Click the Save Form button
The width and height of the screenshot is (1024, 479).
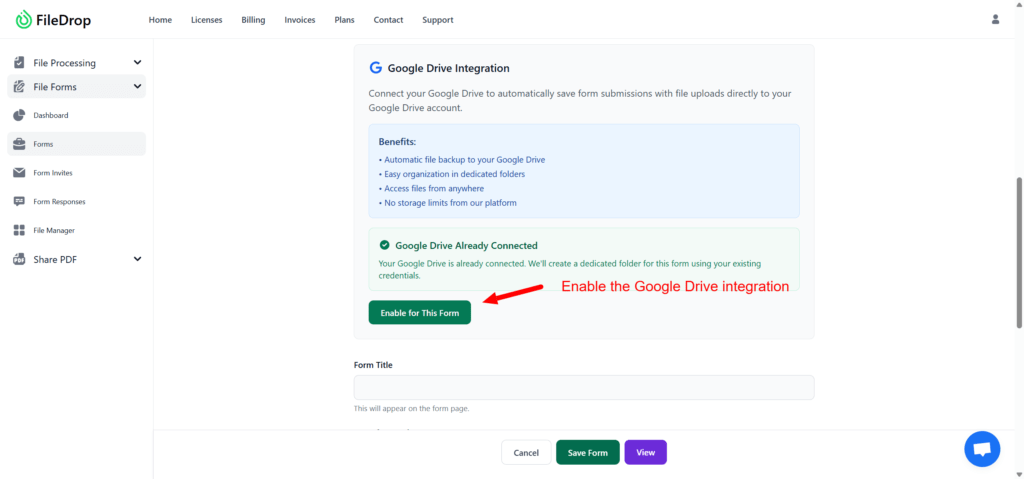pos(588,452)
